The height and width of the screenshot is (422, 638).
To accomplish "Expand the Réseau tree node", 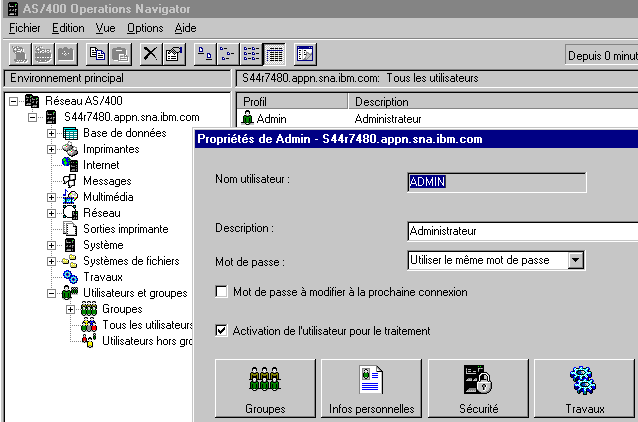I will [51, 213].
